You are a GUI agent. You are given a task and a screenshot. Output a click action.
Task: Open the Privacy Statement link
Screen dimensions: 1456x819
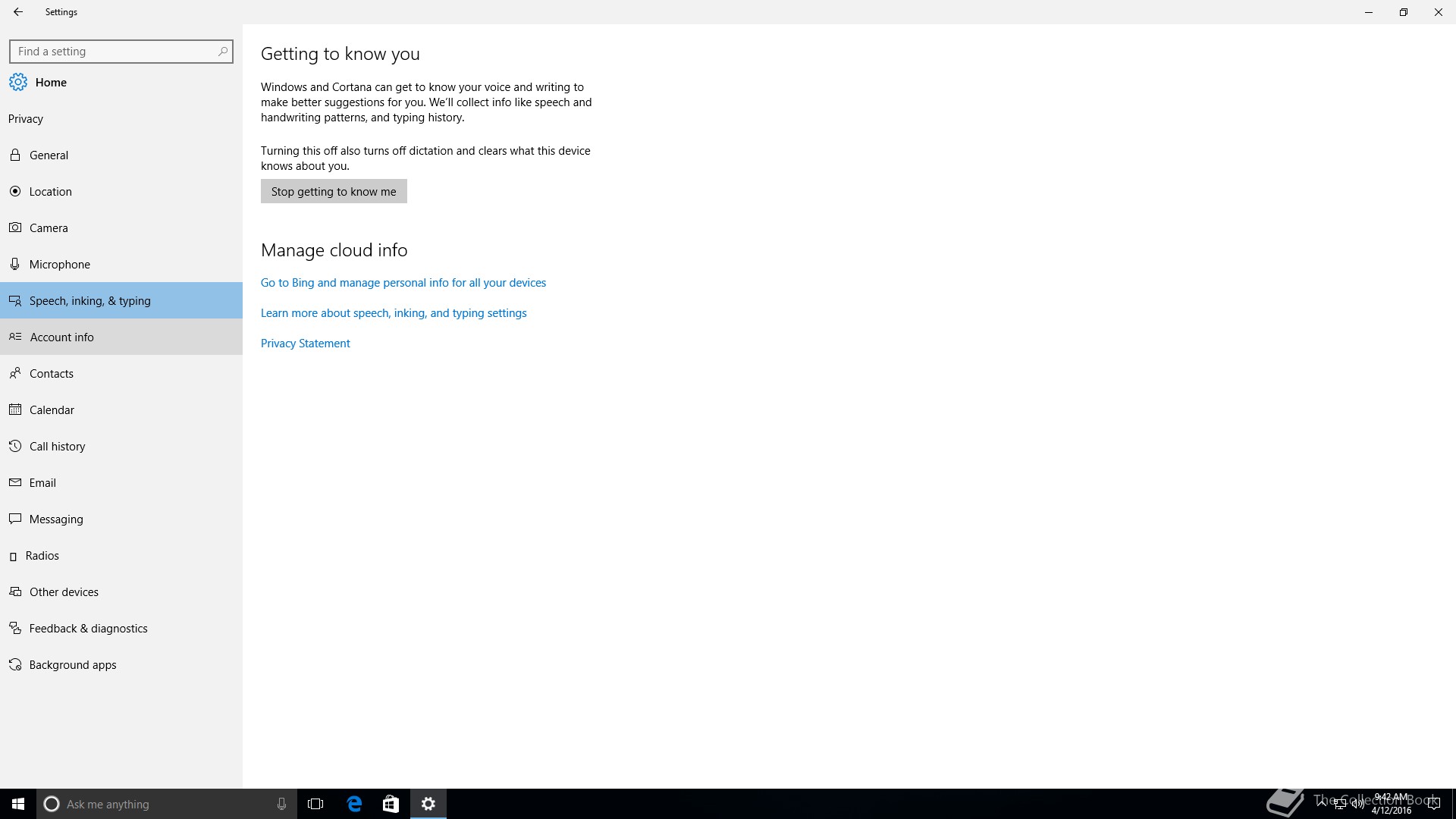(306, 344)
